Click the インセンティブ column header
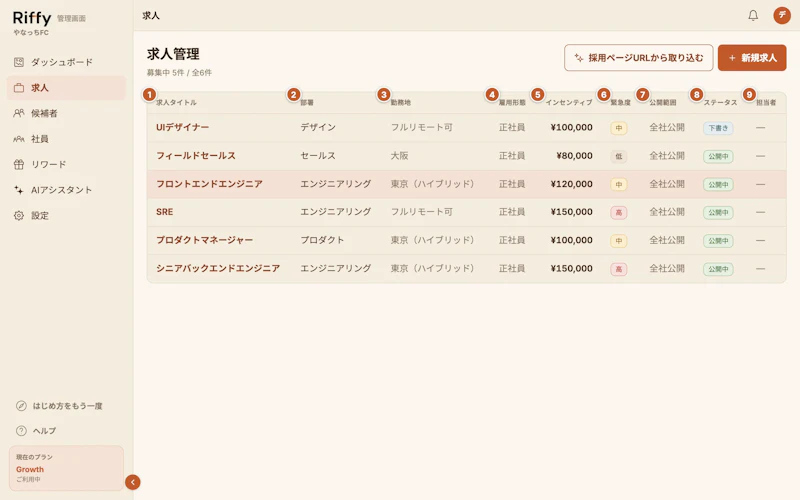800x500 pixels. pos(569,103)
